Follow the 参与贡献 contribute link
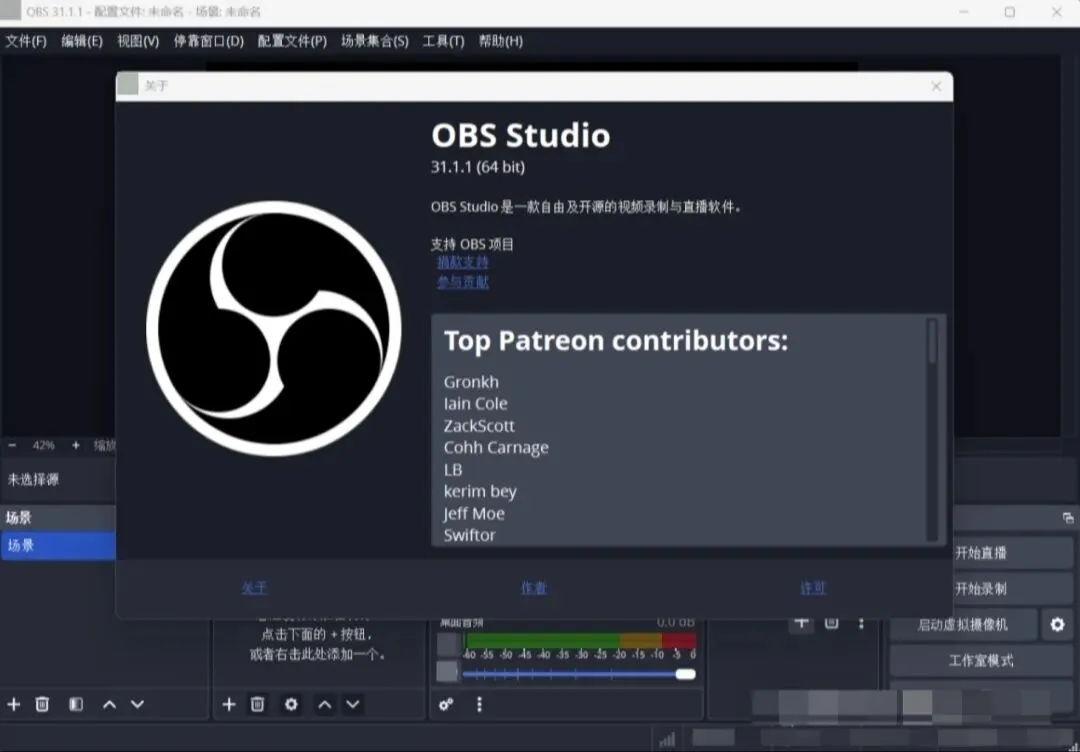The width and height of the screenshot is (1080, 752). [463, 282]
